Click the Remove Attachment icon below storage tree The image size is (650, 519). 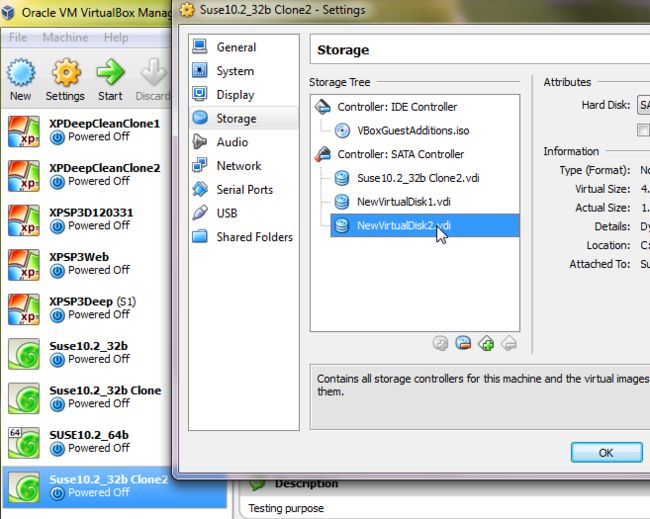click(x=463, y=343)
